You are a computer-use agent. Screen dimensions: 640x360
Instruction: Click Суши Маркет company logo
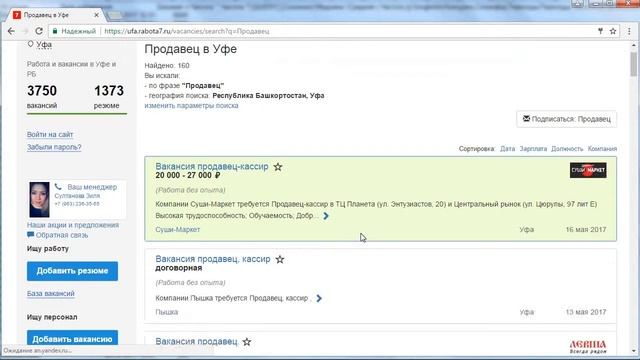(x=588, y=170)
